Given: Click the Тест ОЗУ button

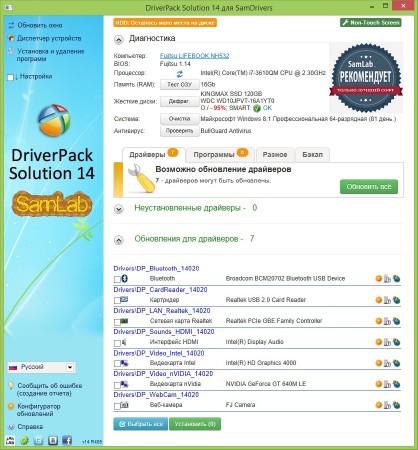Looking at the screenshot, I should (x=180, y=85).
